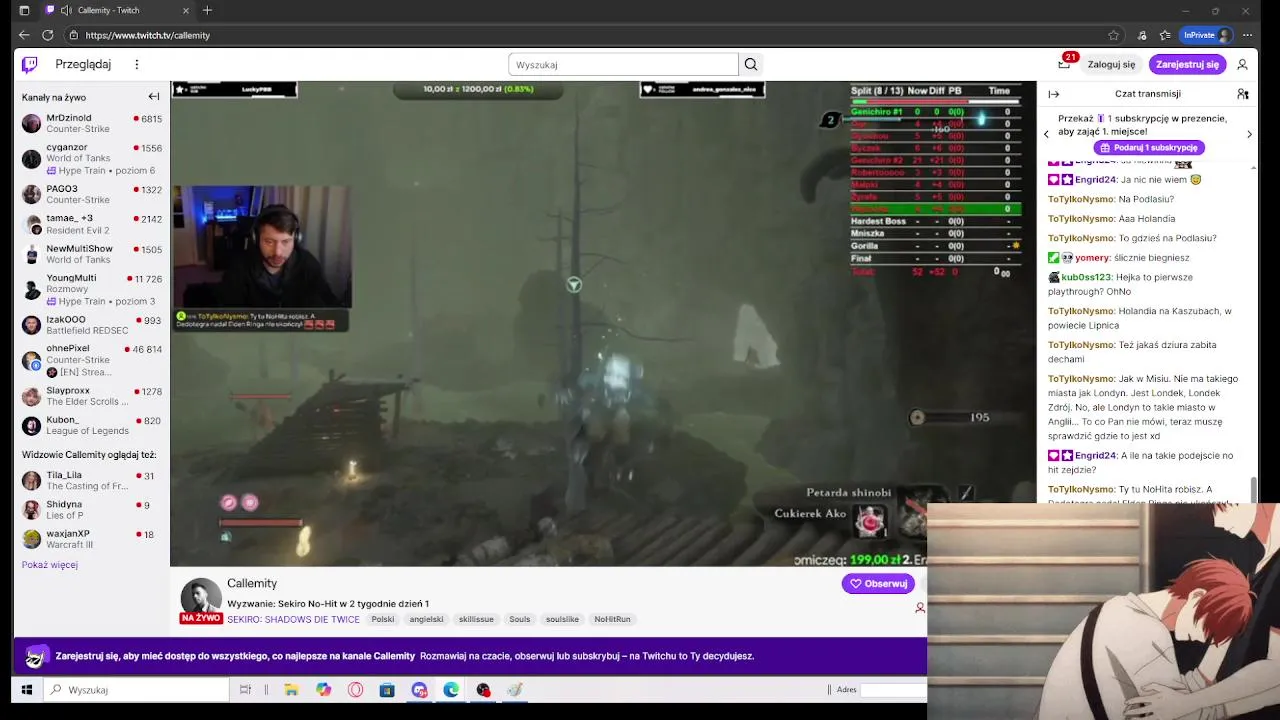Open PAGO3 channel in sidebar

pyautogui.click(x=92, y=194)
